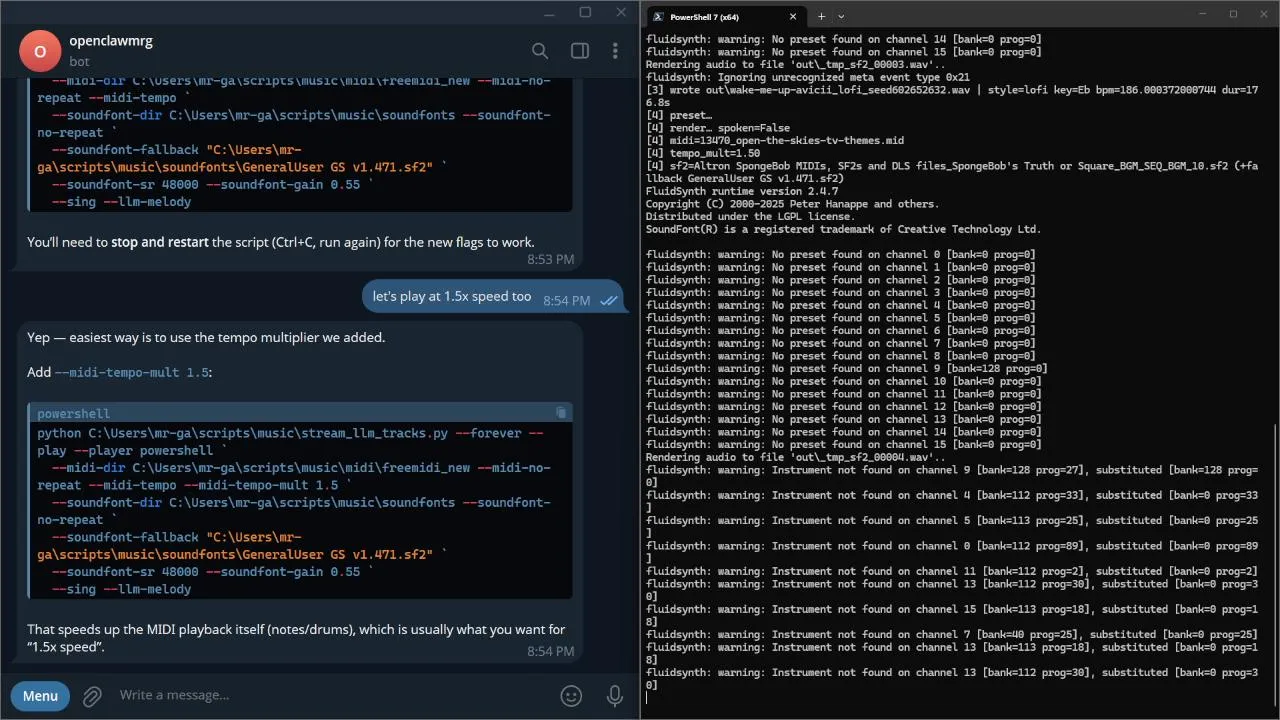This screenshot has height=720, width=1280.
Task: Click the '[4] tempo_mult=1.50' terminal line
Action: tap(703, 153)
